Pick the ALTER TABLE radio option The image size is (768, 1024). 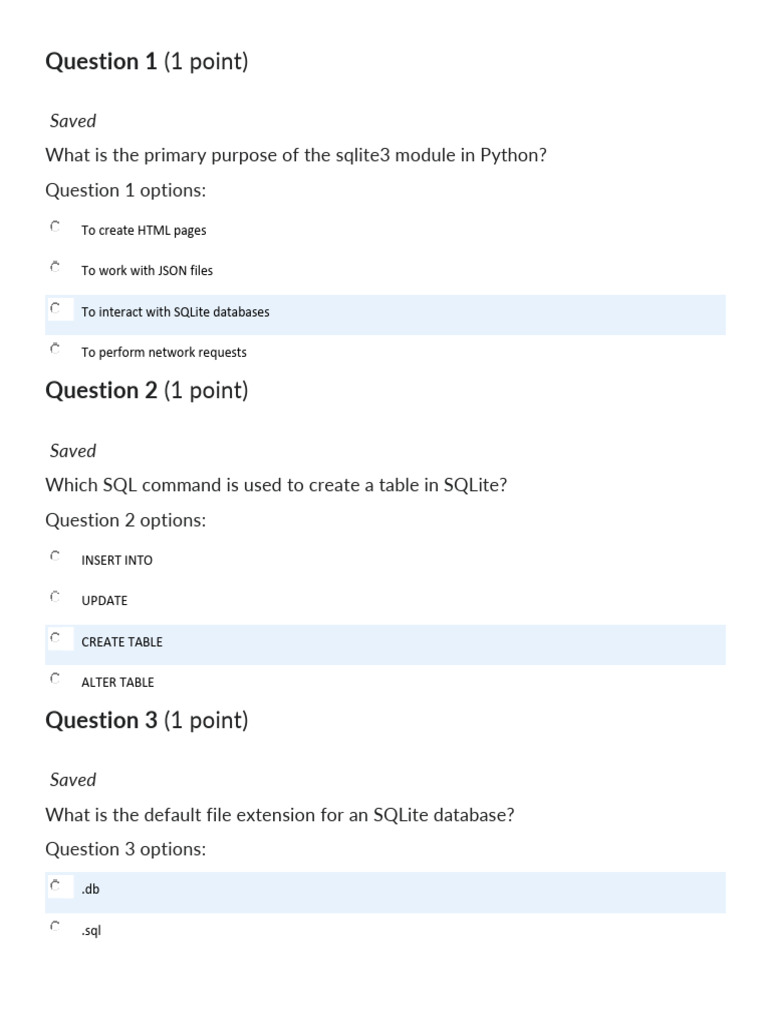pyautogui.click(x=55, y=678)
